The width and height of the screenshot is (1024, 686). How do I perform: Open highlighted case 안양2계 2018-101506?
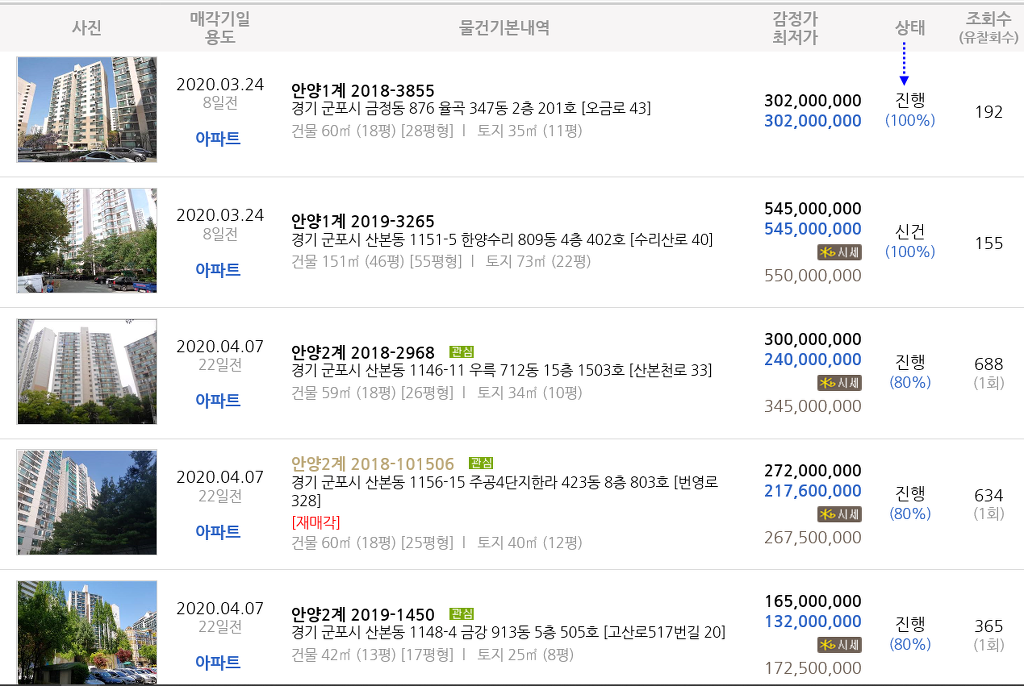(372, 464)
